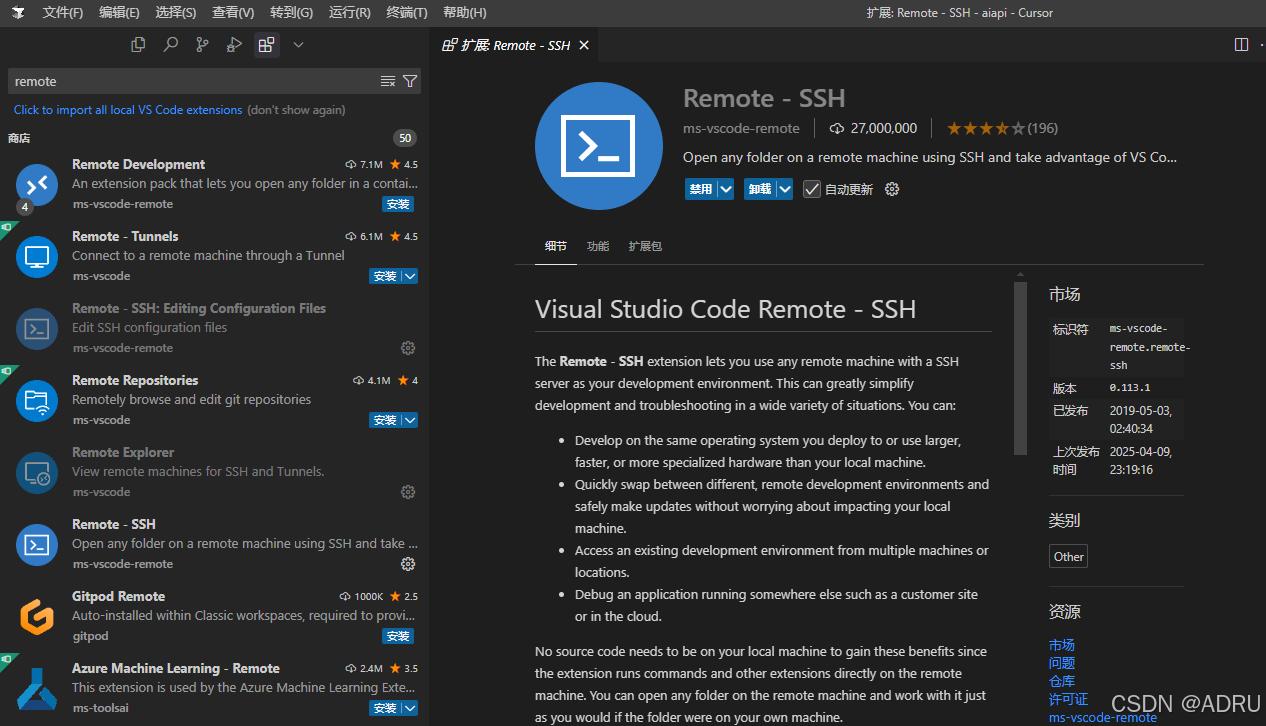Open the 市场 marketplace resource link
This screenshot has width=1266, height=726.
[1062, 645]
